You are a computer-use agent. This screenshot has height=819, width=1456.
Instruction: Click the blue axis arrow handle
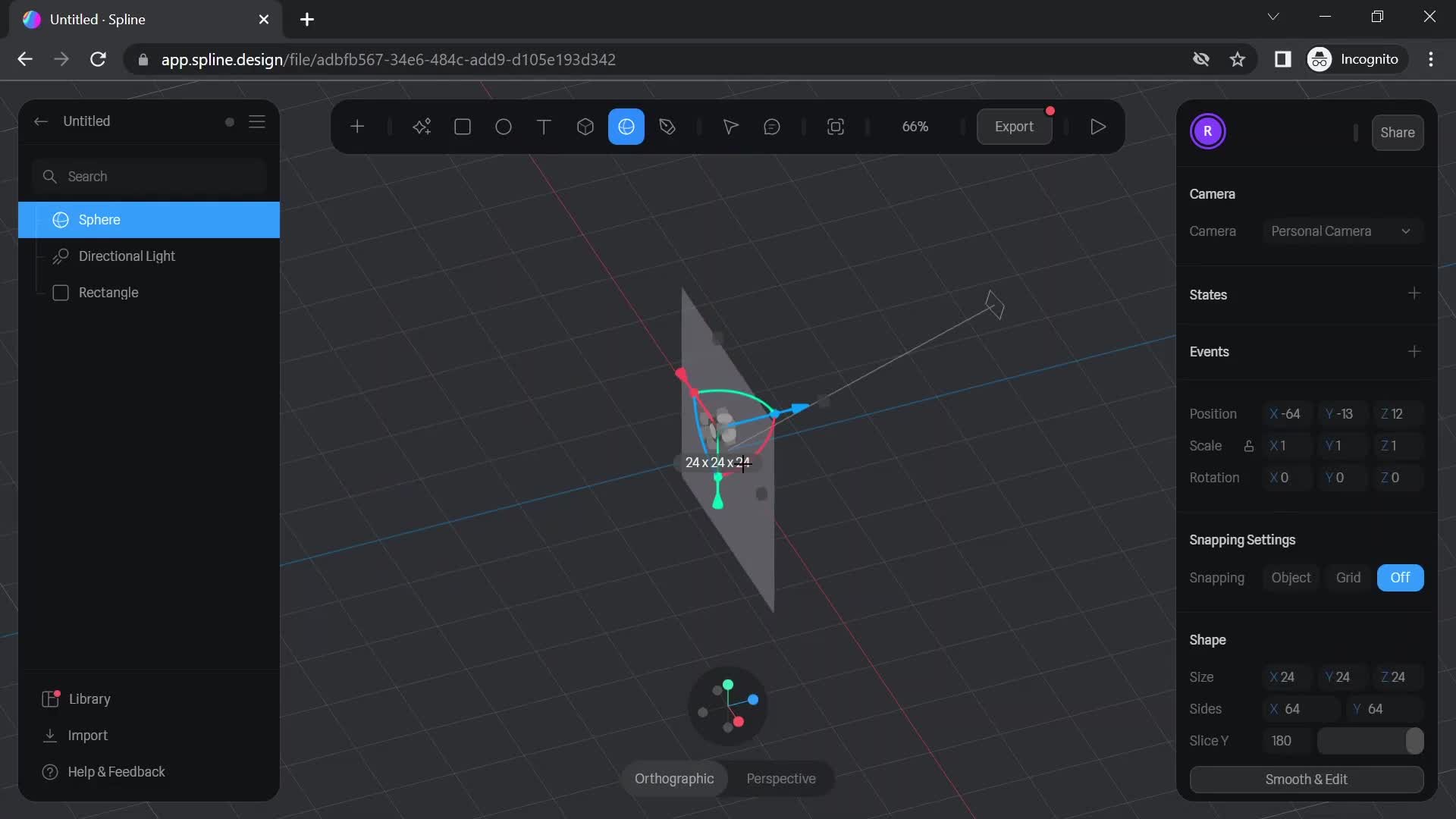click(x=799, y=408)
